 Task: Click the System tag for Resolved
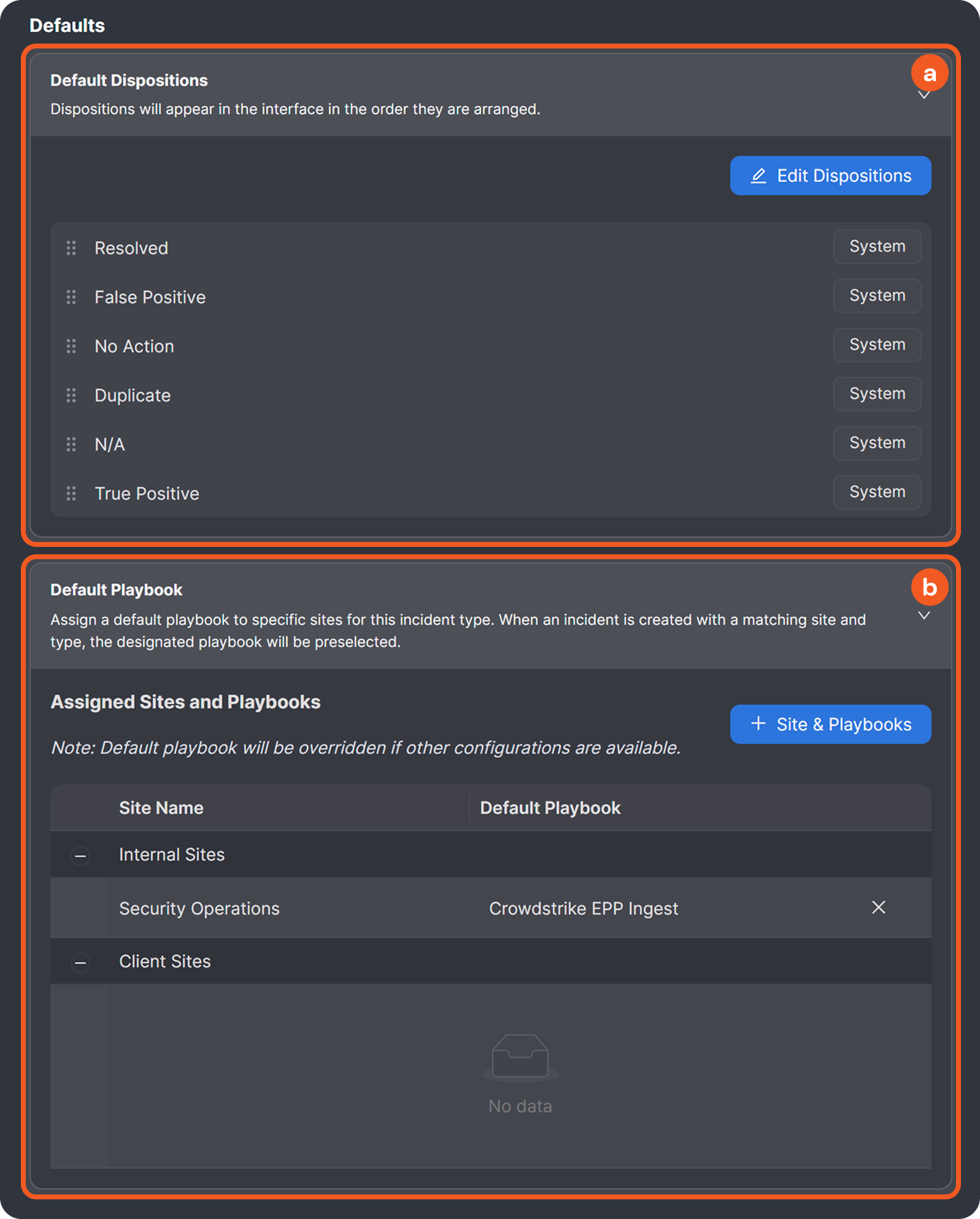(877, 247)
